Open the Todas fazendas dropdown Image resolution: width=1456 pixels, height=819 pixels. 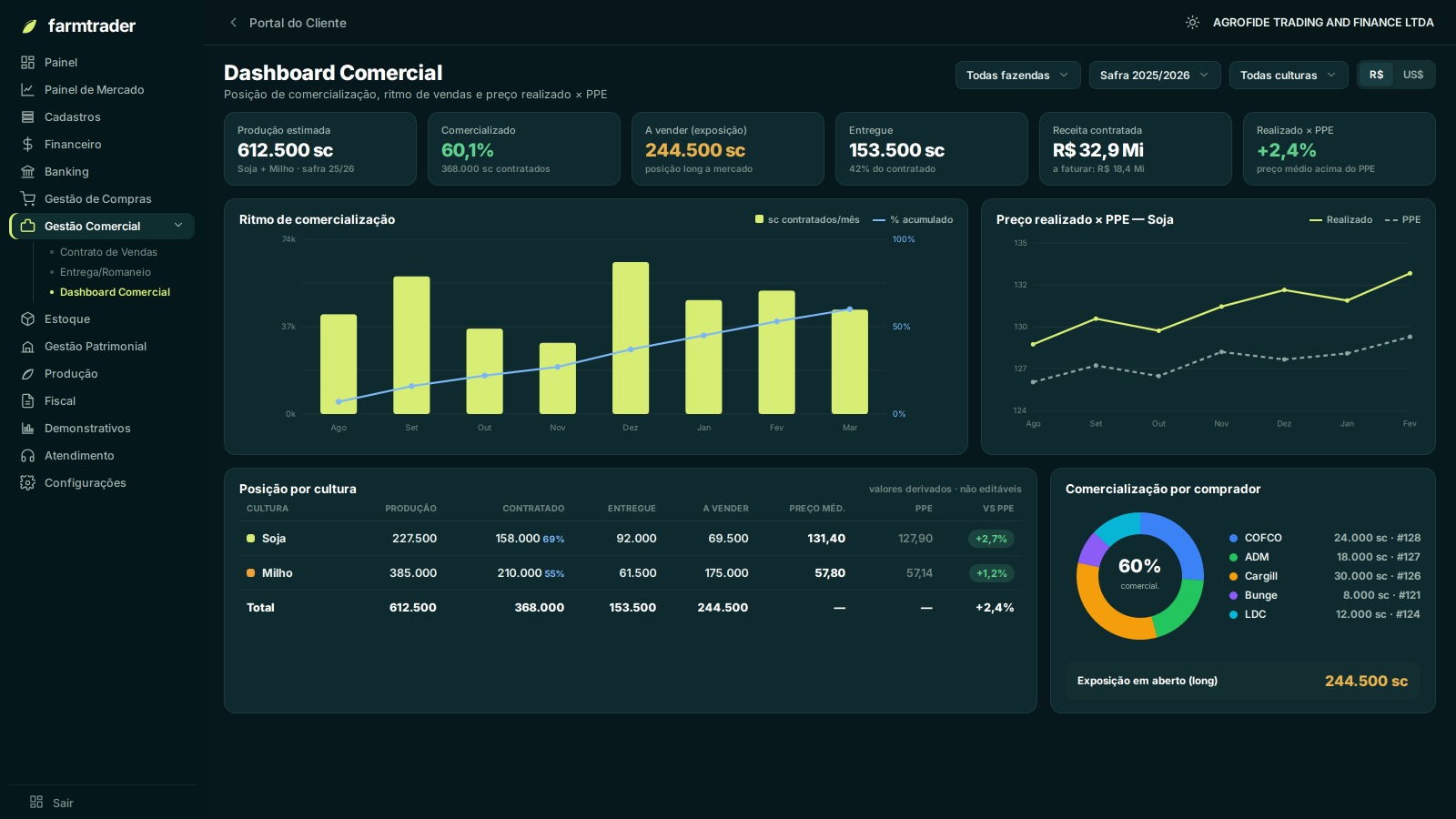(1017, 75)
